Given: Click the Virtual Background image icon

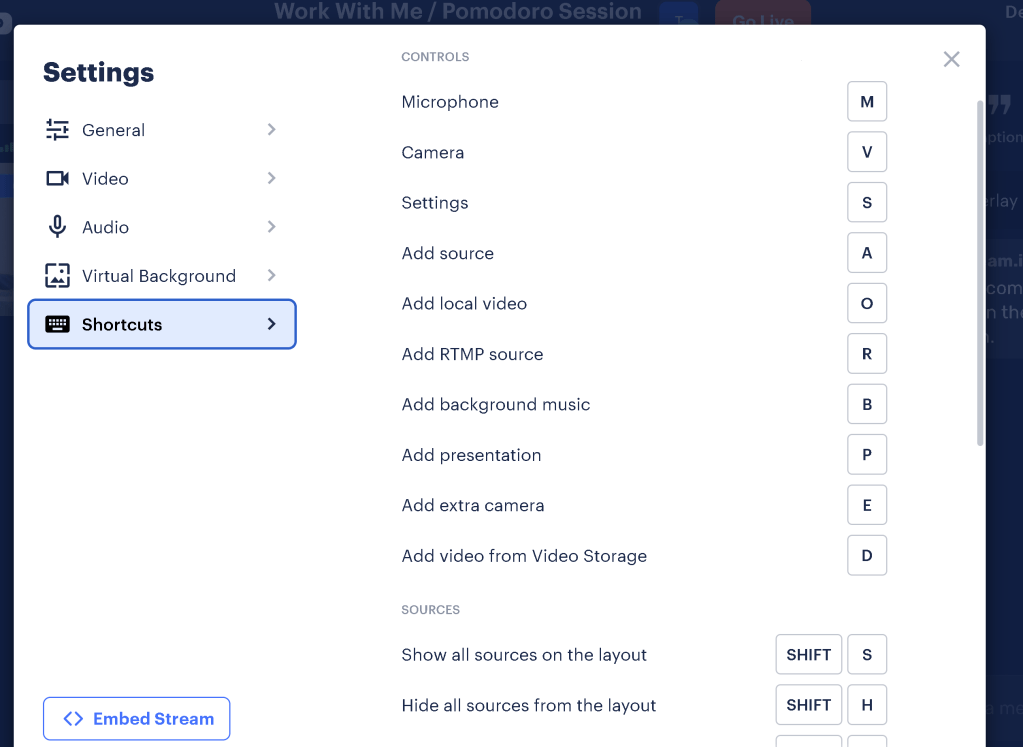Looking at the screenshot, I should 57,275.
